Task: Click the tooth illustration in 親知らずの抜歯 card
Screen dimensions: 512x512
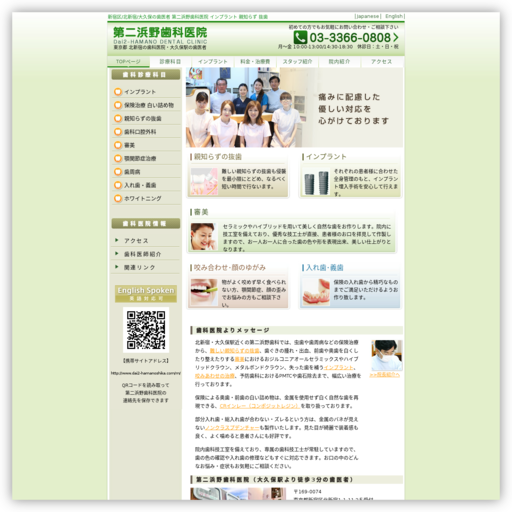Action: (x=204, y=181)
